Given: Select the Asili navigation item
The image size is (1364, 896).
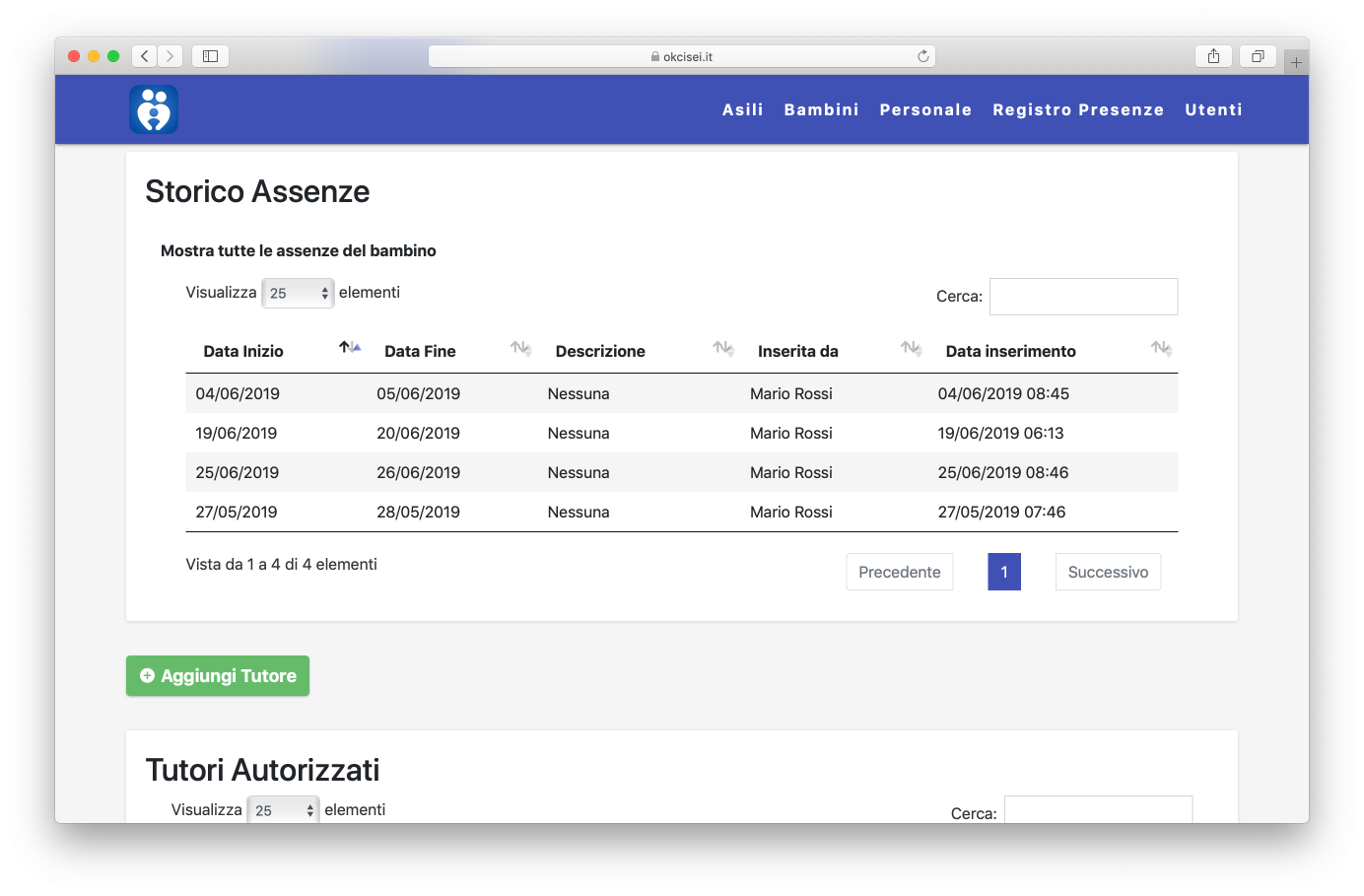Looking at the screenshot, I should click(x=742, y=110).
